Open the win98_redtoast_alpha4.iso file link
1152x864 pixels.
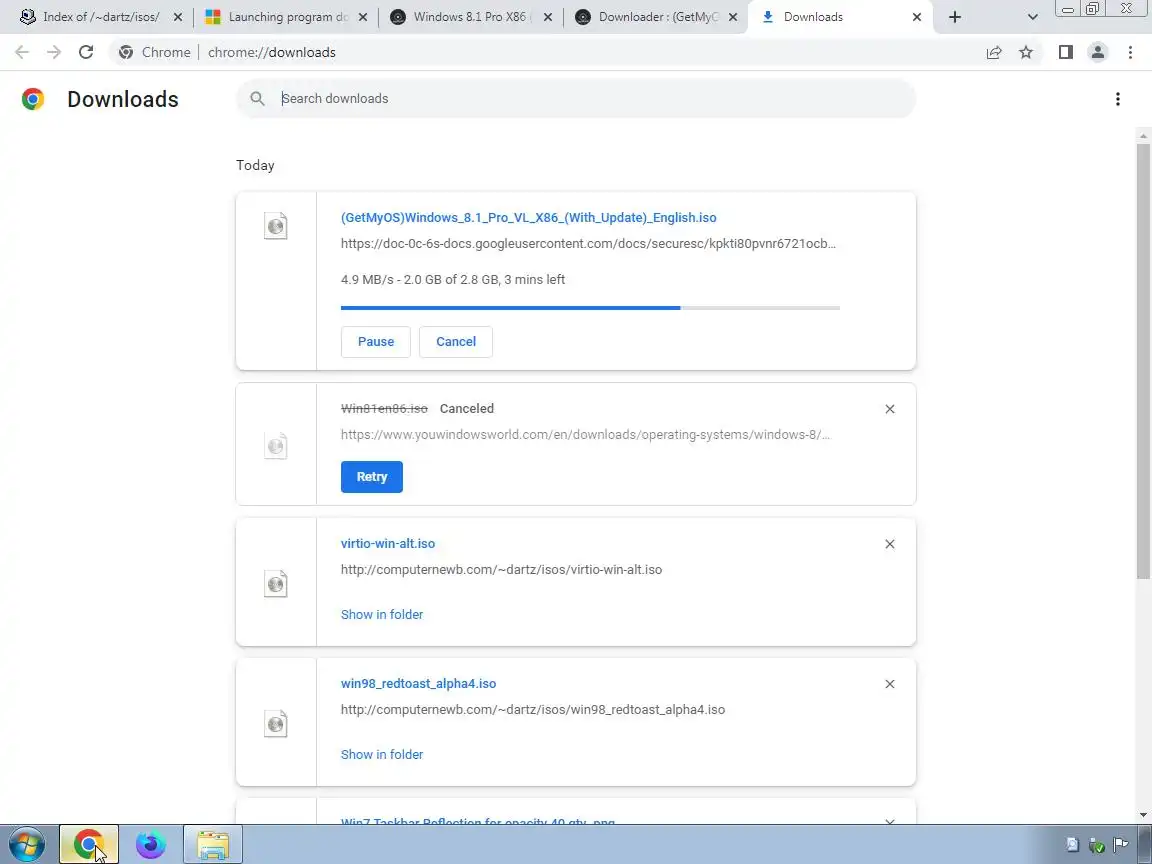pos(418,683)
